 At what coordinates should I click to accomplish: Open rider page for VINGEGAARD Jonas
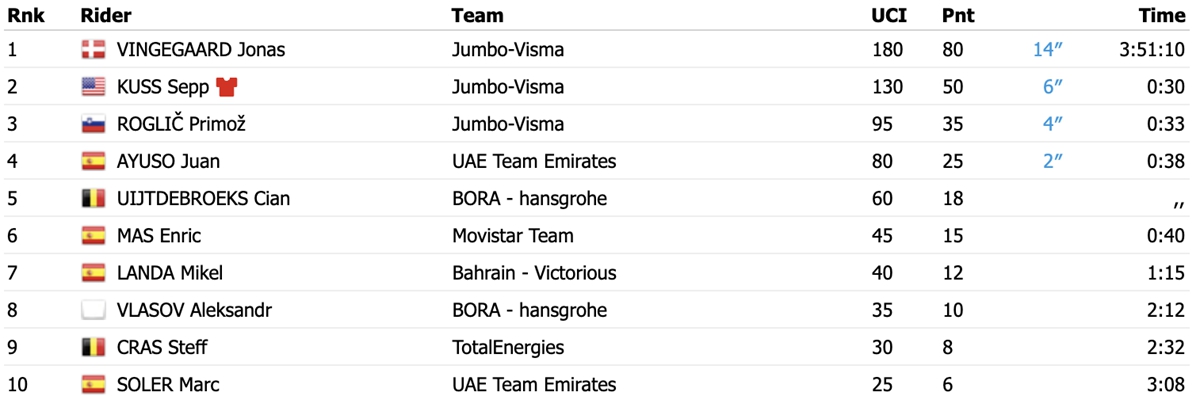click(x=201, y=50)
